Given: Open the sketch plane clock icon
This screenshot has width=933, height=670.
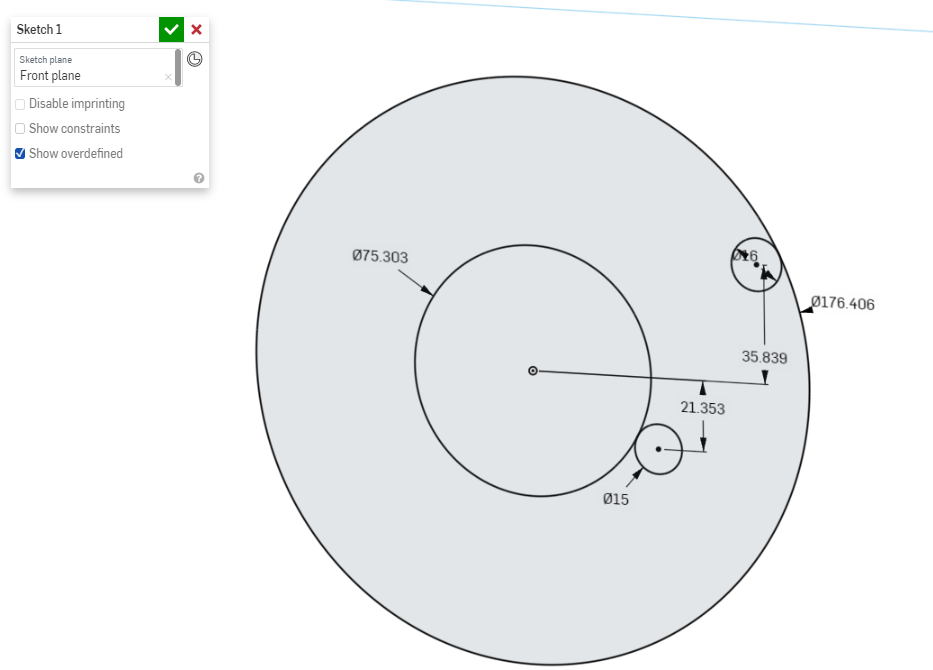Looking at the screenshot, I should tap(195, 59).
